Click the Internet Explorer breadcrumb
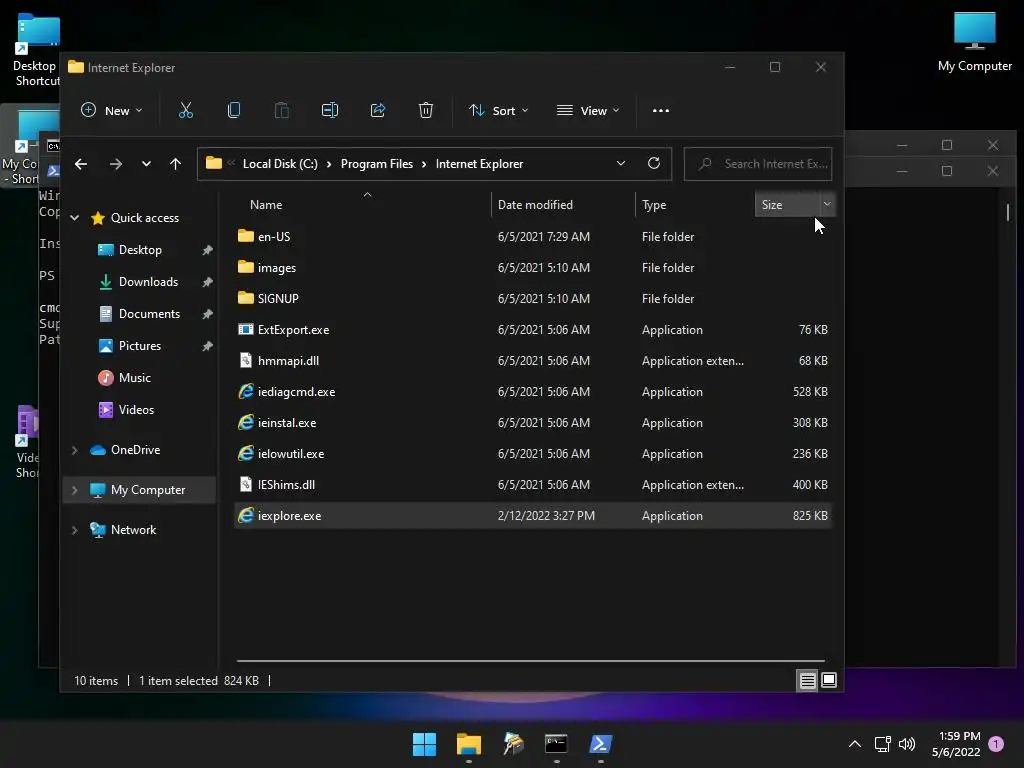 click(x=479, y=164)
